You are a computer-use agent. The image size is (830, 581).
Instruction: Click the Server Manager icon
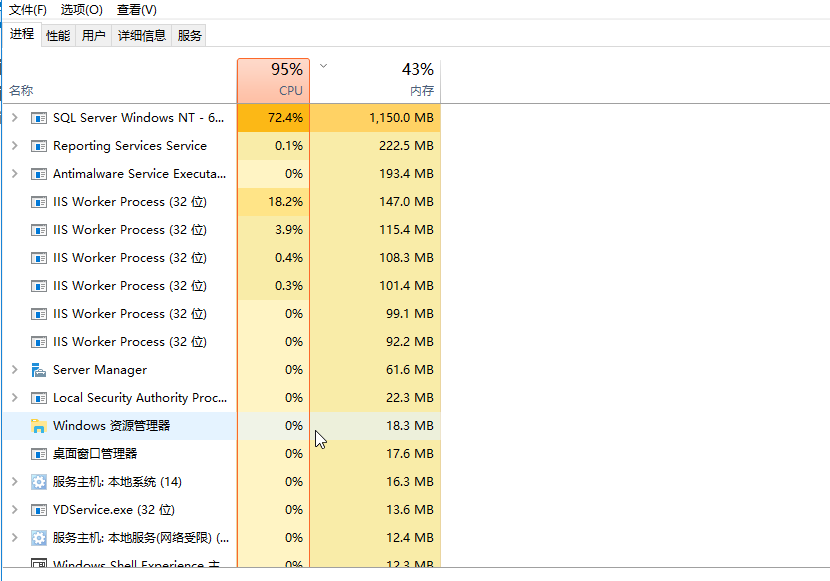(39, 370)
